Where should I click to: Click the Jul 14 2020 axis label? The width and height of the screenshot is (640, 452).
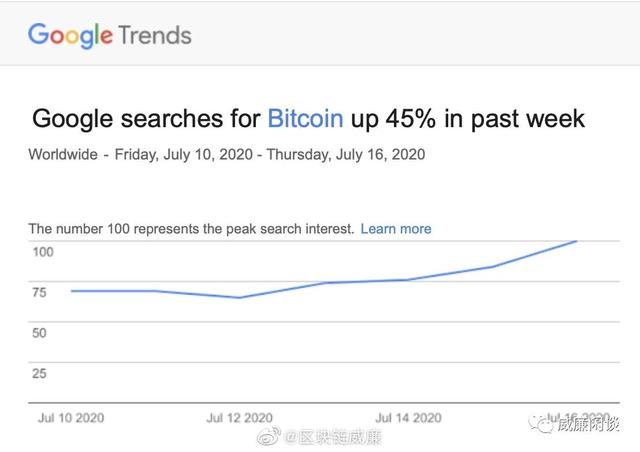coord(408,417)
